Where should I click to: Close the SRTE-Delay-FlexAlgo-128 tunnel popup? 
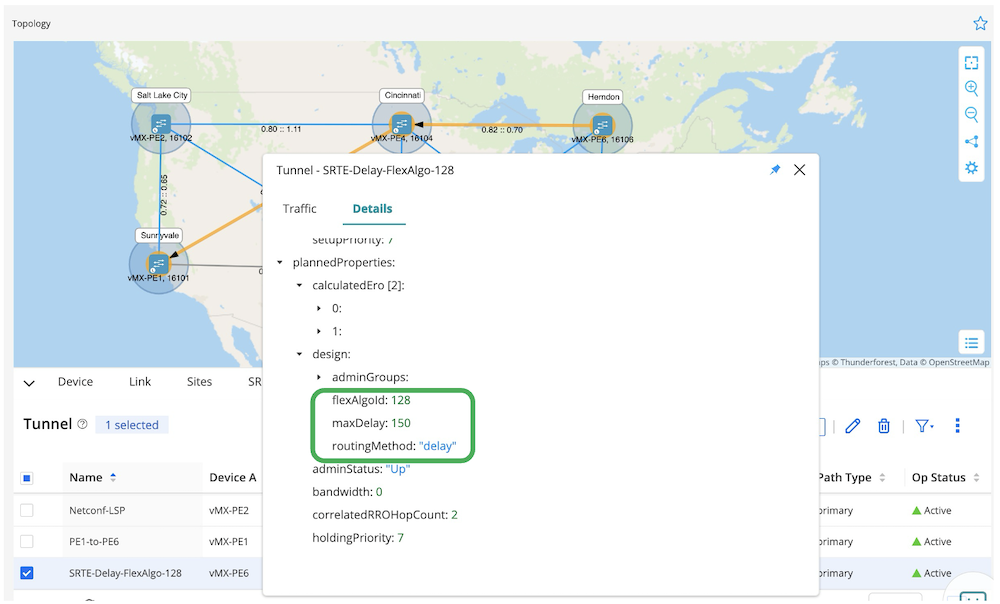click(x=799, y=170)
